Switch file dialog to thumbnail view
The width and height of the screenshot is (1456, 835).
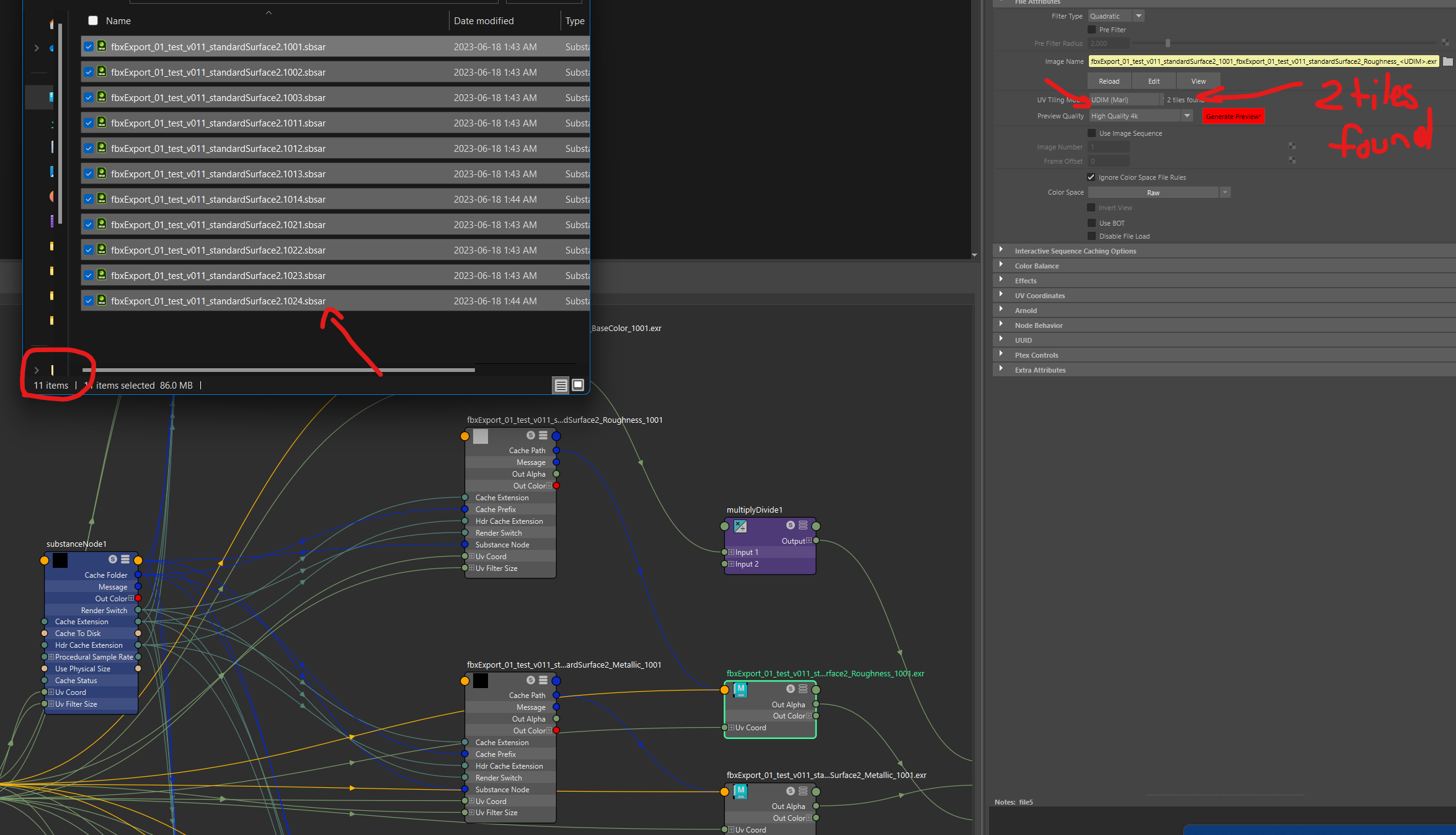(577, 385)
